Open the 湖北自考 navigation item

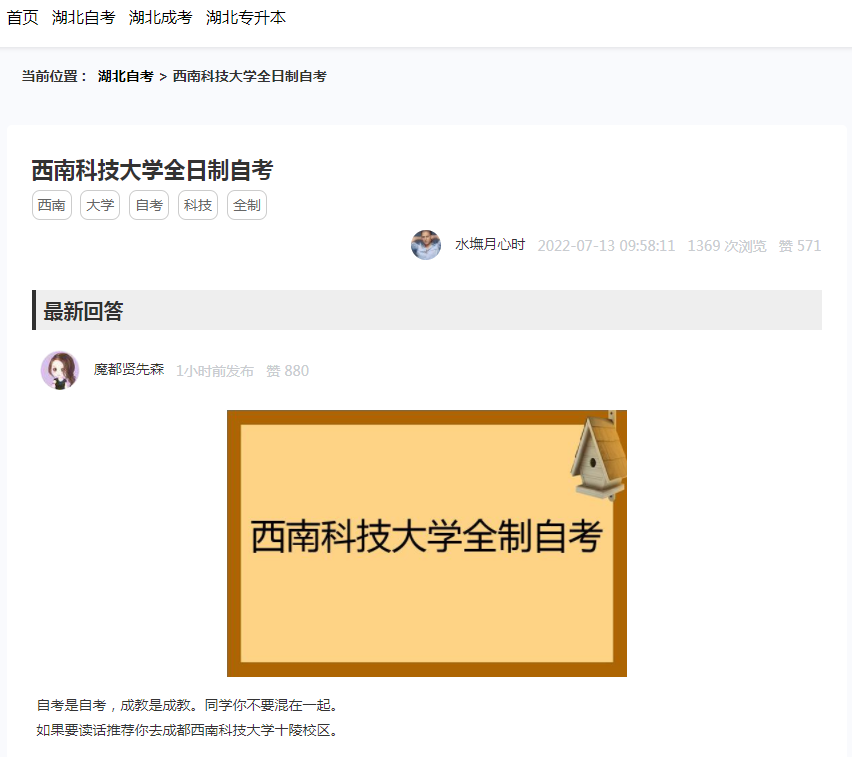click(x=83, y=17)
